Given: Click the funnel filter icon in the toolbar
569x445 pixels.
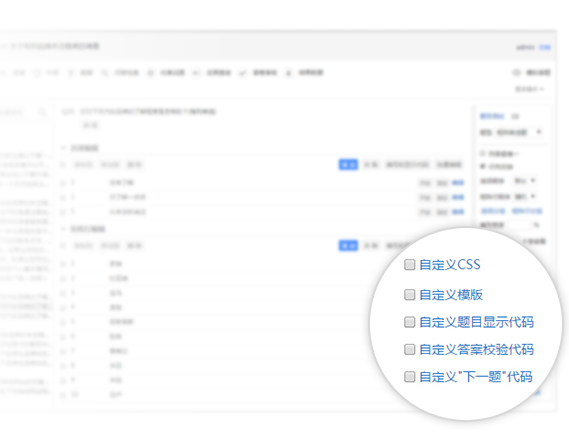Looking at the screenshot, I should coord(70,73).
